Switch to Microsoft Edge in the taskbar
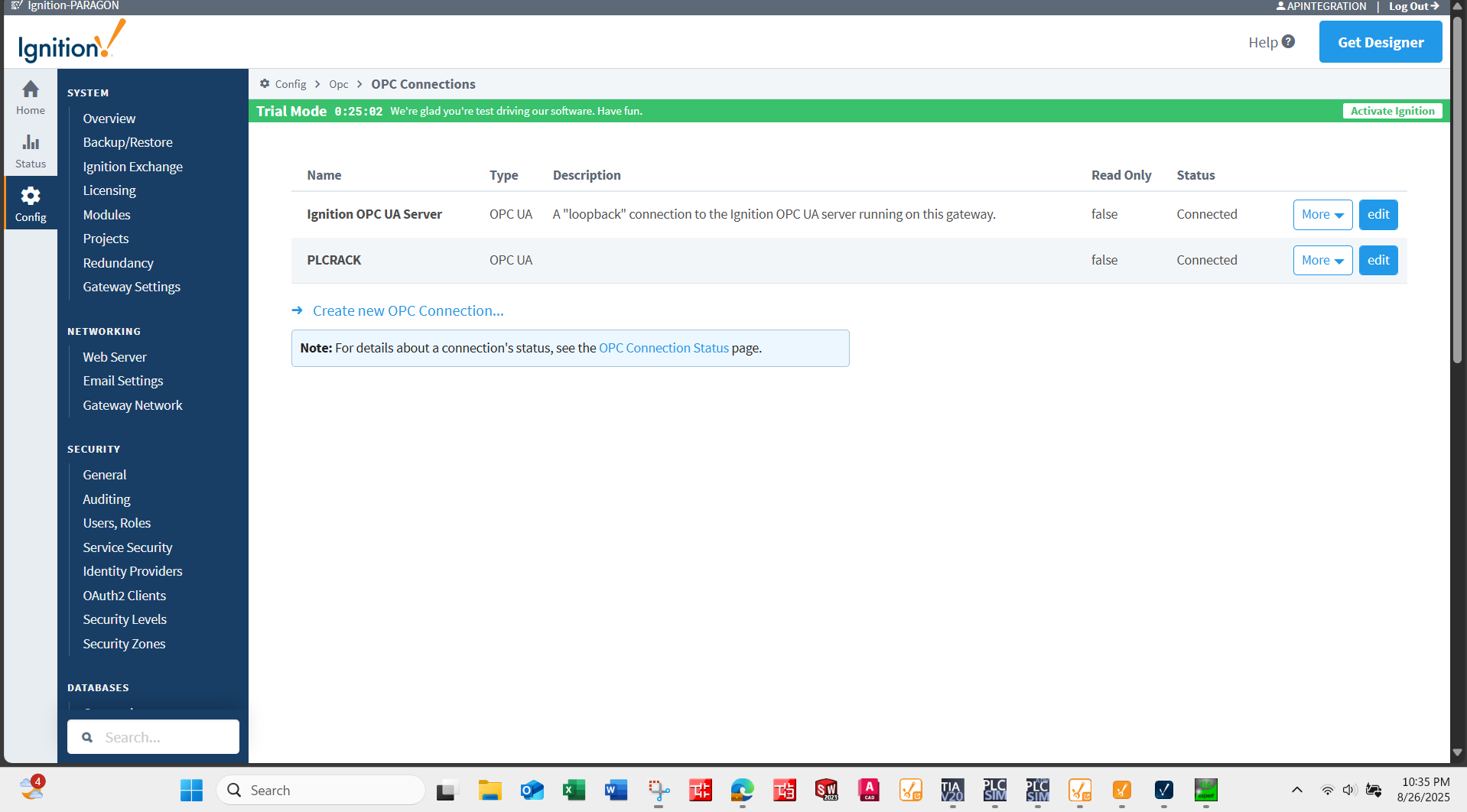Image resolution: width=1467 pixels, height=812 pixels. click(x=742, y=790)
